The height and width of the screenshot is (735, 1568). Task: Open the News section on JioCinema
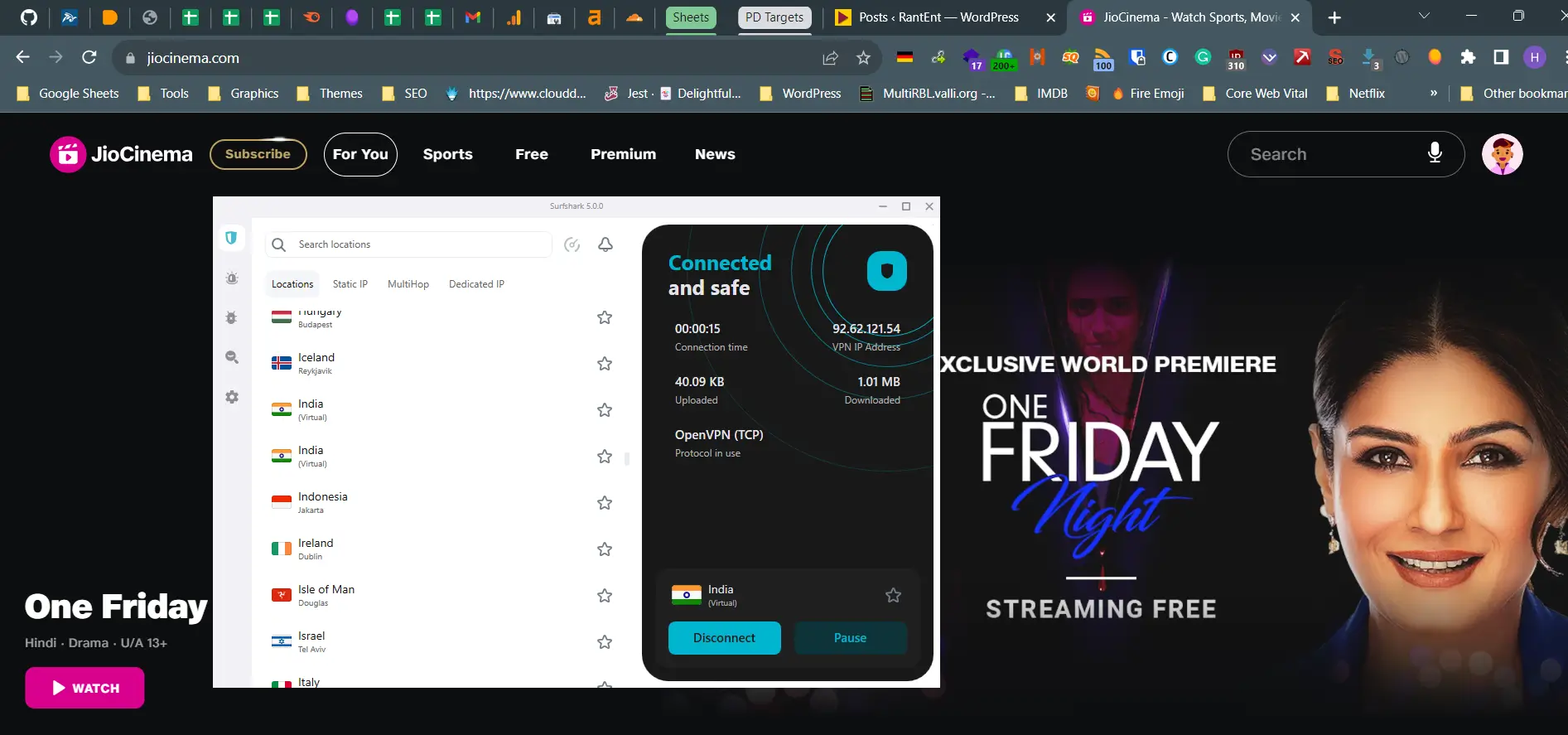[x=715, y=154]
